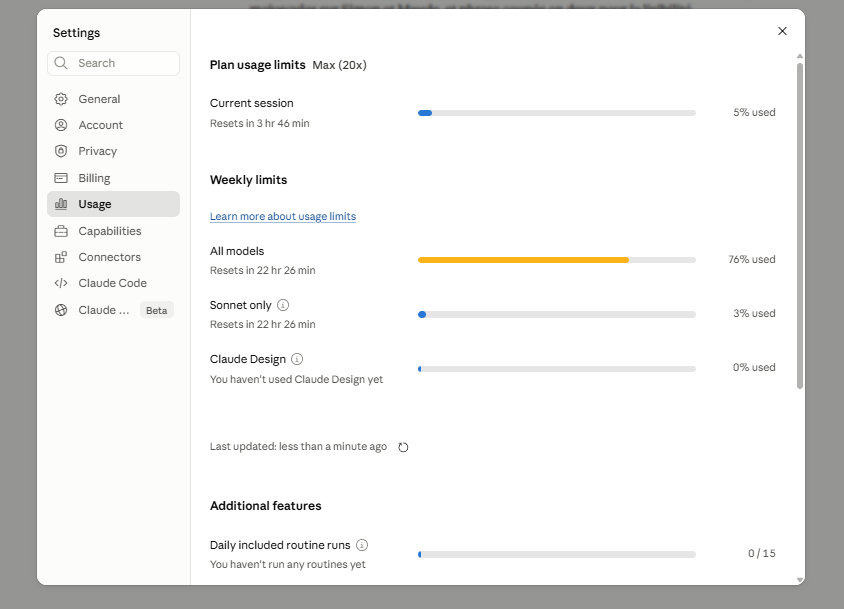The height and width of the screenshot is (609, 844).
Task: Open the Account settings section
Action: point(114,125)
